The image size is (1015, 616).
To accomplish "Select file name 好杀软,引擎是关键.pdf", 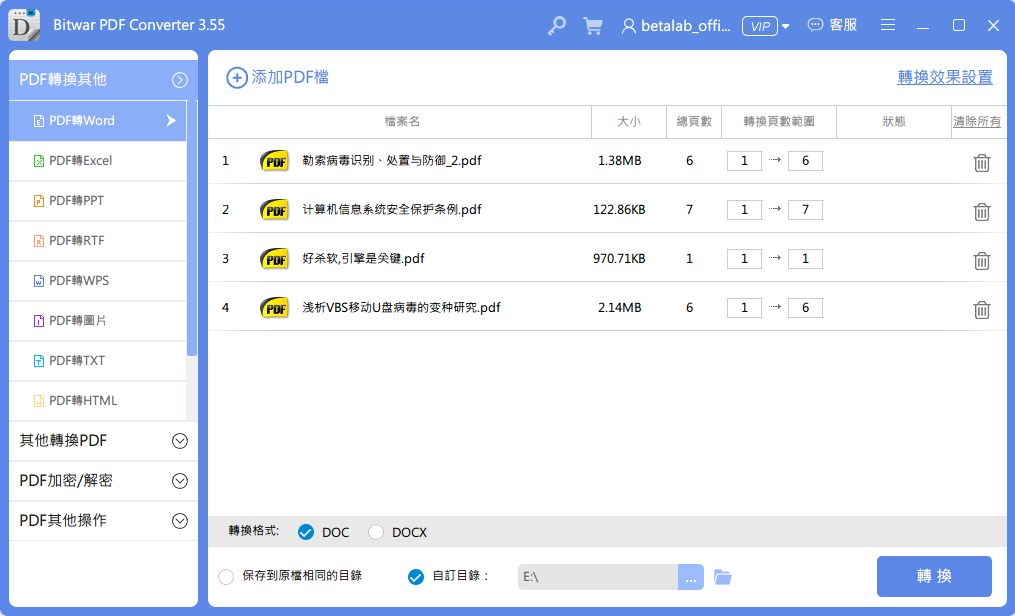I will click(363, 259).
